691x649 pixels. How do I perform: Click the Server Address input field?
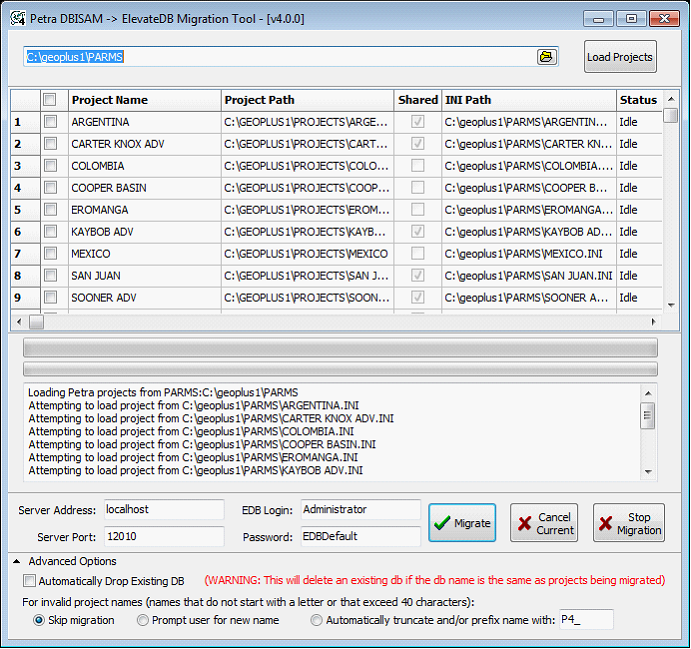pyautogui.click(x=164, y=510)
